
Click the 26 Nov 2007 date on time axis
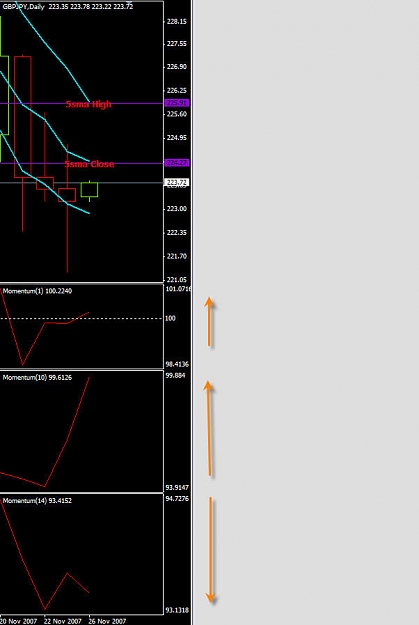(x=107, y=621)
